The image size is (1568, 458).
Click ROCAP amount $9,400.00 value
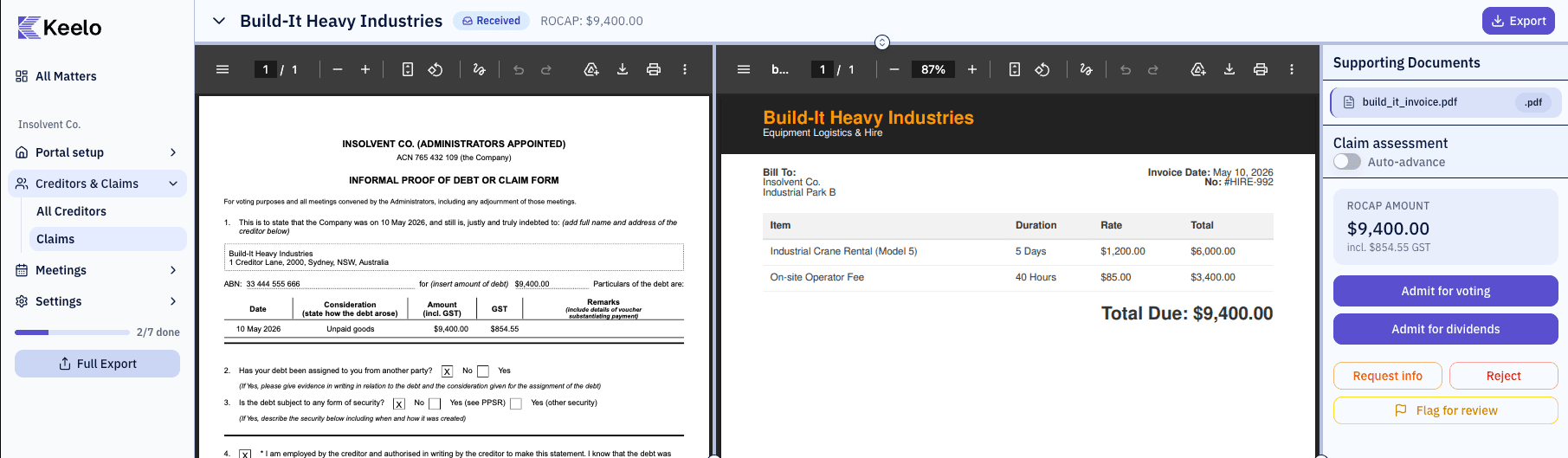tap(1388, 229)
